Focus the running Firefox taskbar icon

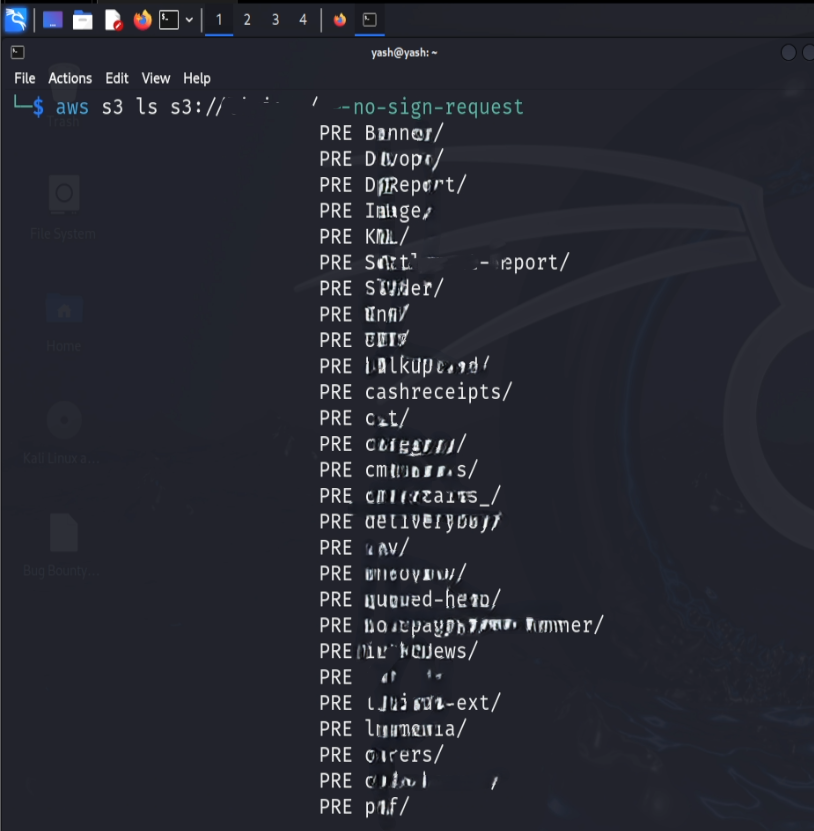(x=339, y=19)
